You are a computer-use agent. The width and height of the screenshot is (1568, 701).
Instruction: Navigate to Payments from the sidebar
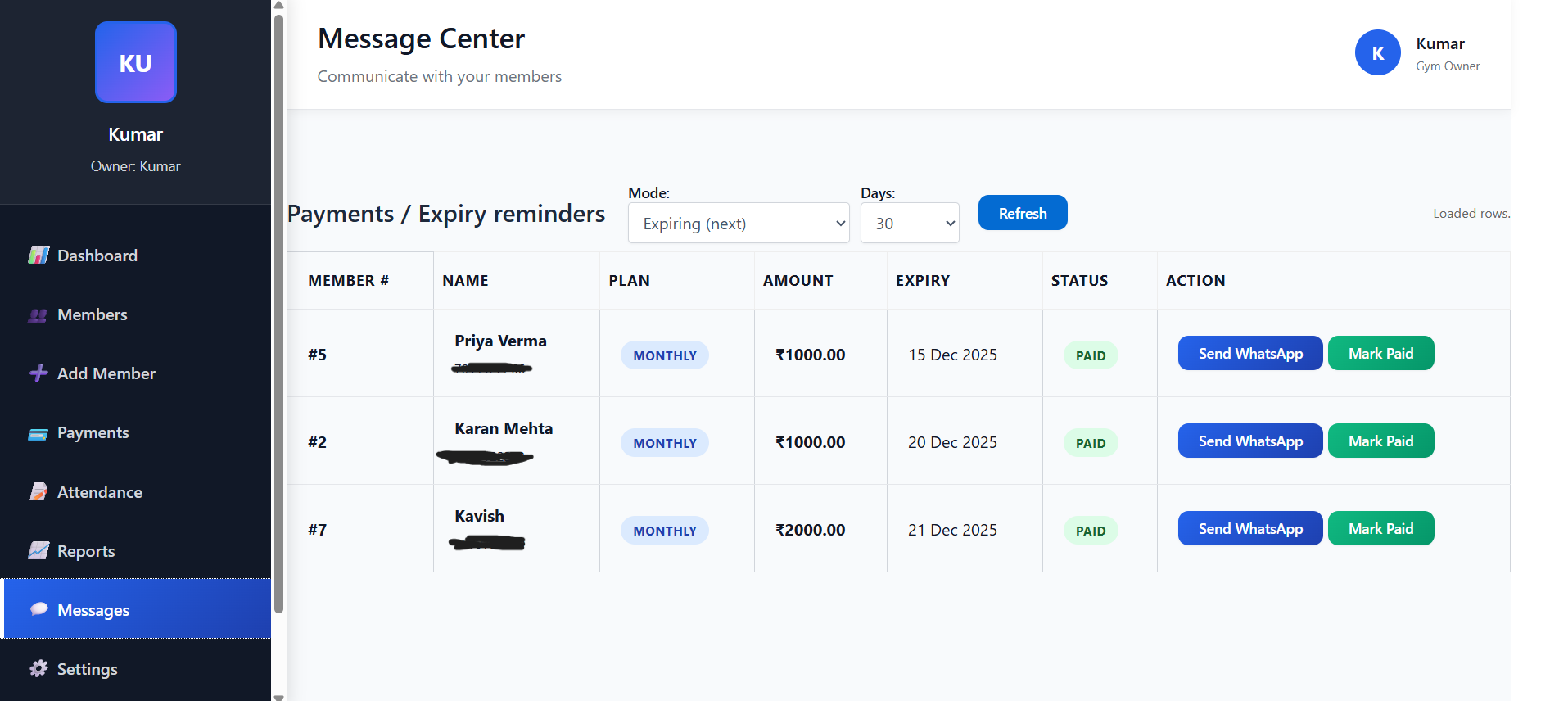(93, 432)
